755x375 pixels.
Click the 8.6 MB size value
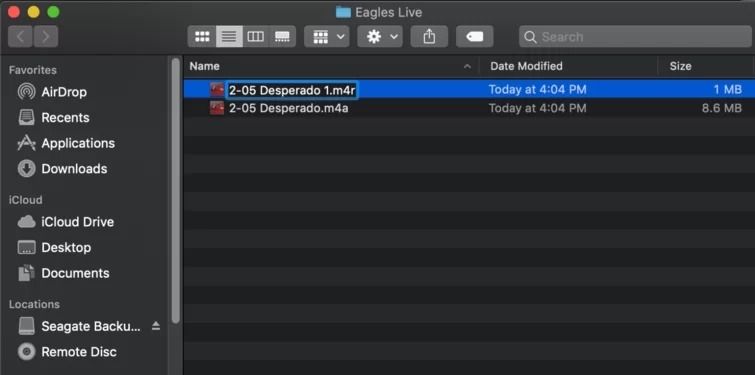pos(721,109)
